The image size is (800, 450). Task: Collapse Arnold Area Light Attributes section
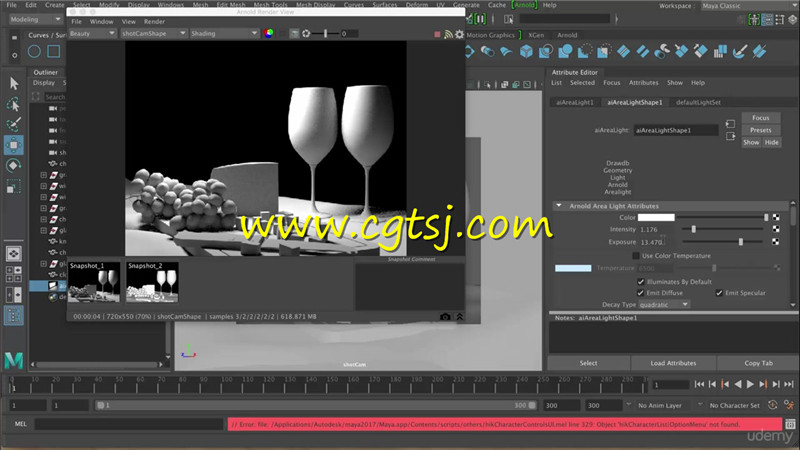tap(559, 206)
